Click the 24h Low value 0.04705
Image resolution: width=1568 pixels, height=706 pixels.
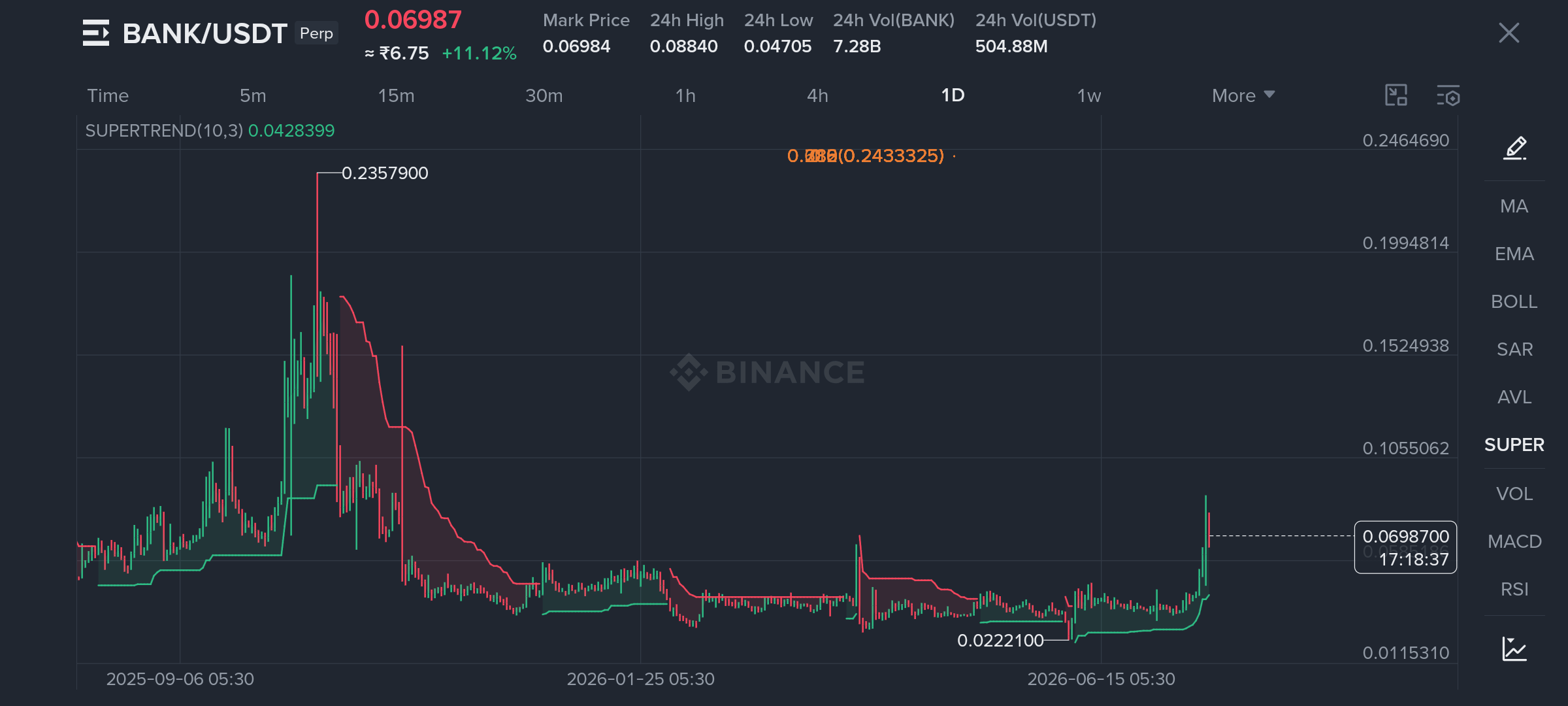[x=777, y=46]
